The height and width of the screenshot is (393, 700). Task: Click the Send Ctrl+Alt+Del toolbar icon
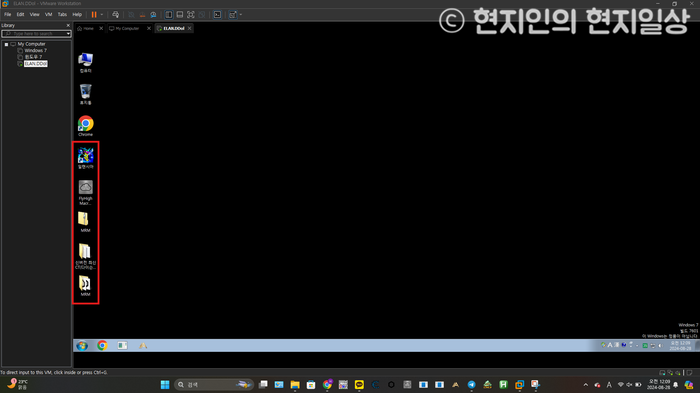(x=116, y=15)
